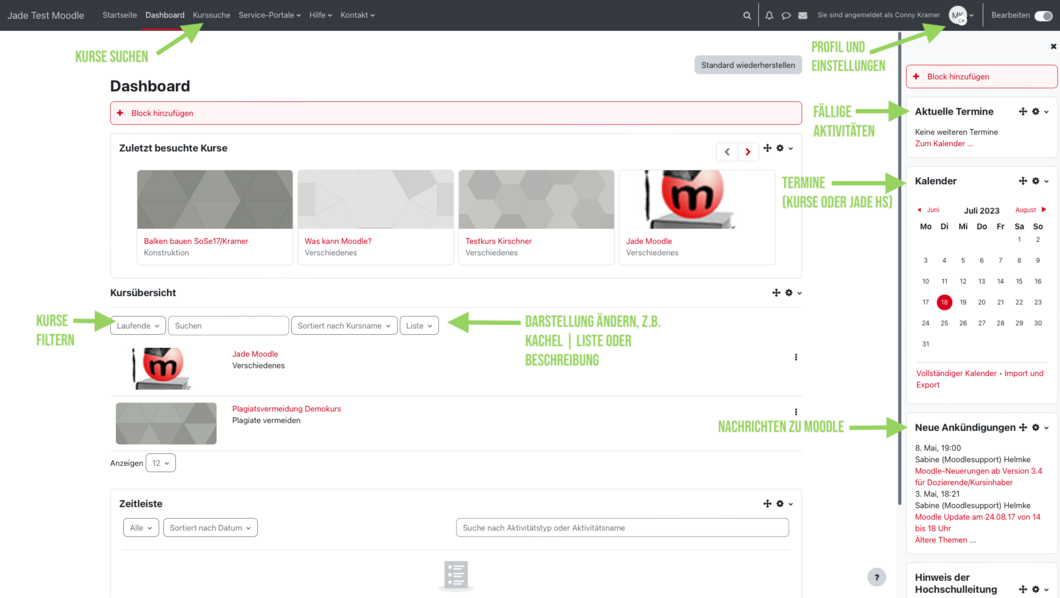Viewport: 1060px width, 598px height.
Task: Open three-dot menu for Jade Moodle course
Action: pyautogui.click(x=796, y=357)
